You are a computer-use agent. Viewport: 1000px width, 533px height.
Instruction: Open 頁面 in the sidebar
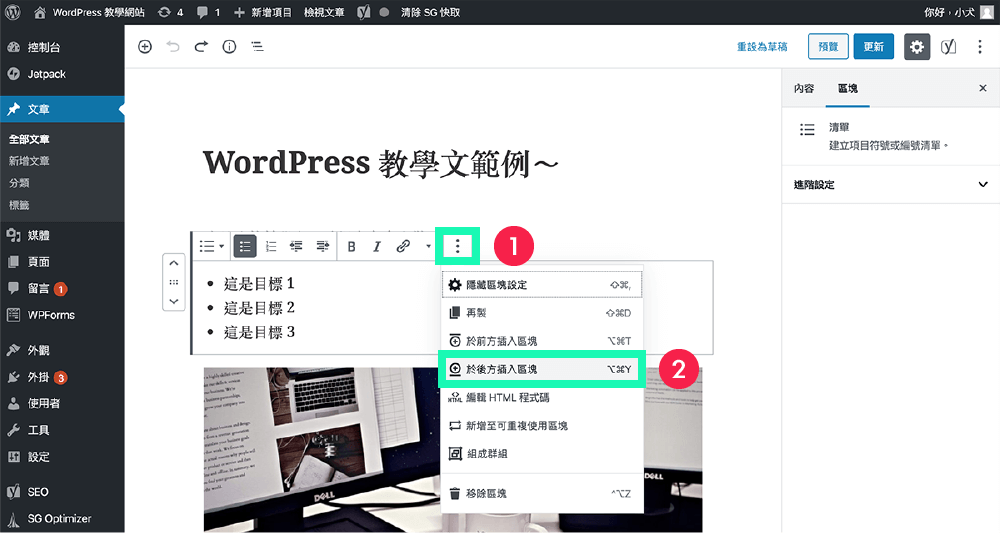62,262
